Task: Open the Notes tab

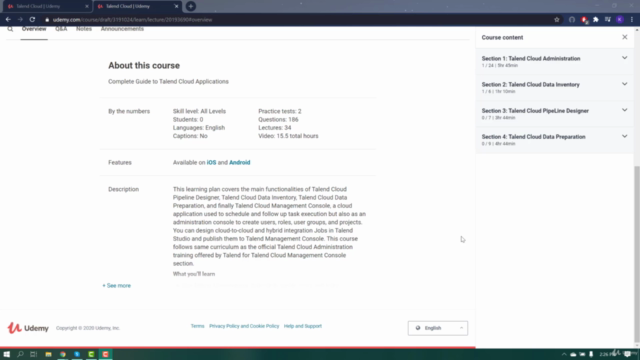Action: (x=84, y=29)
